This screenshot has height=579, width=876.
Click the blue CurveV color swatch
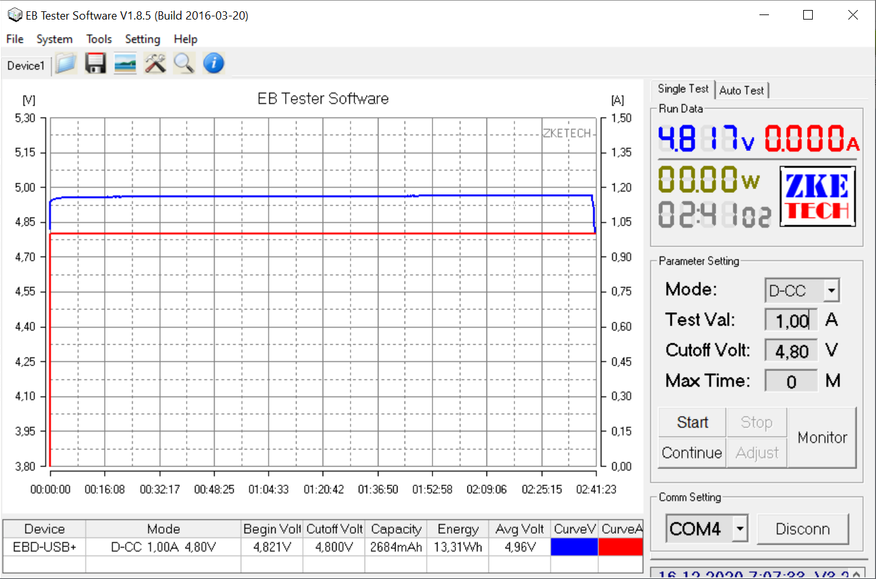pos(574,547)
